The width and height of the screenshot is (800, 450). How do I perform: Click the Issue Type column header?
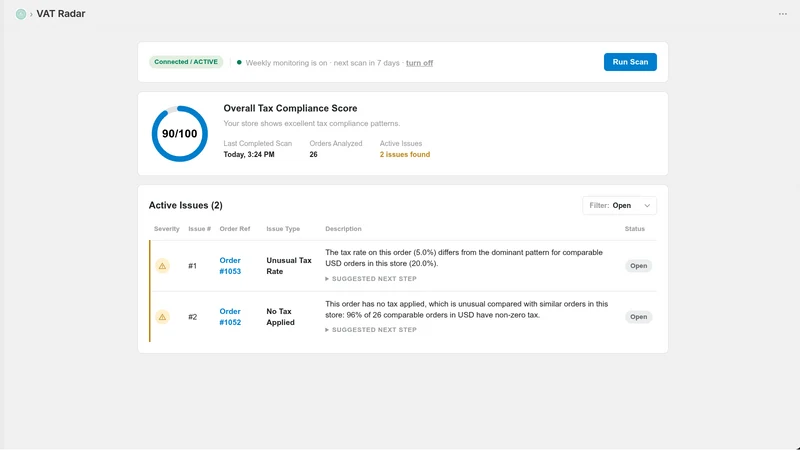(283, 229)
